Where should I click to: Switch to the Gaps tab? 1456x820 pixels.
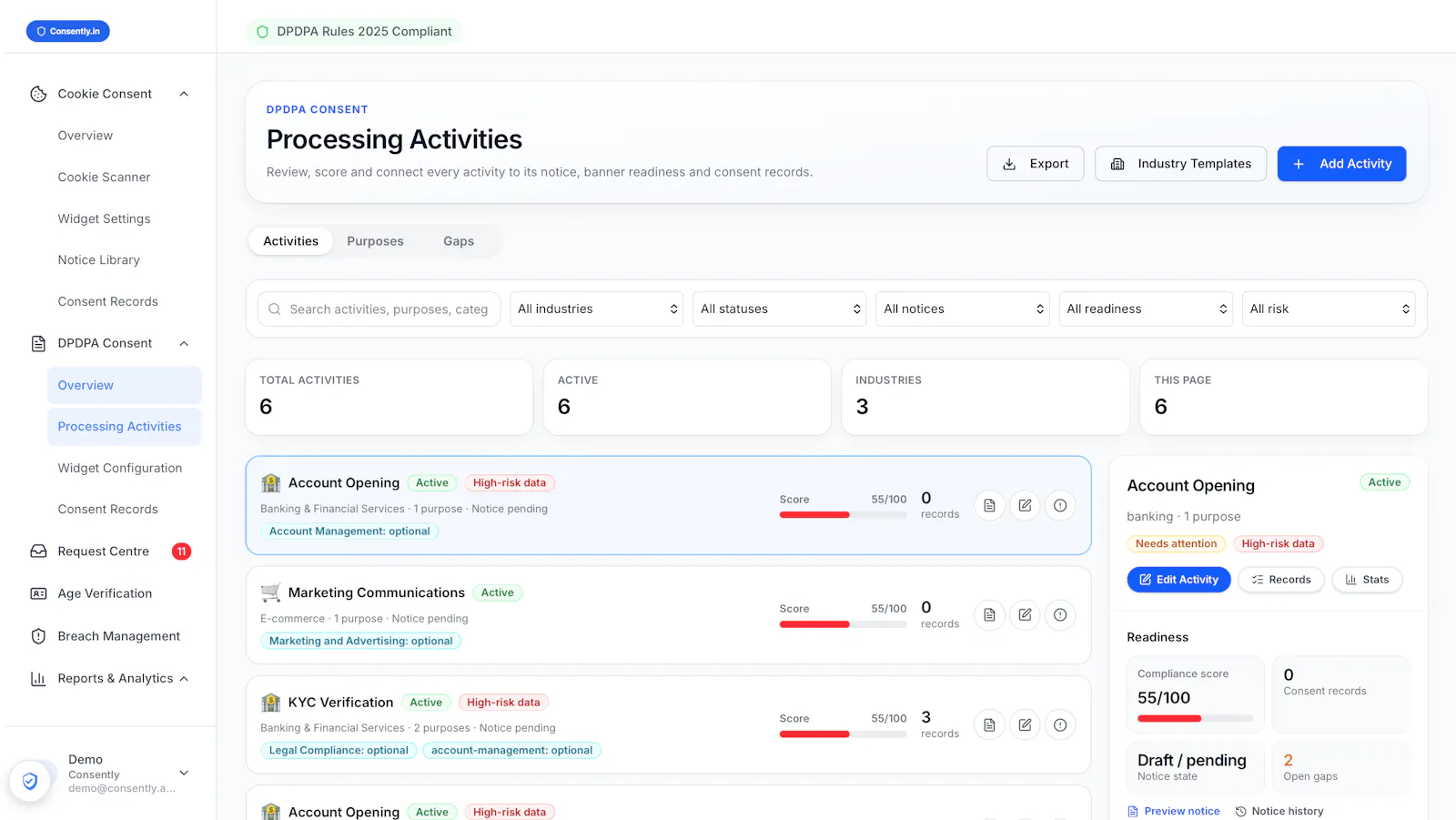tap(459, 241)
